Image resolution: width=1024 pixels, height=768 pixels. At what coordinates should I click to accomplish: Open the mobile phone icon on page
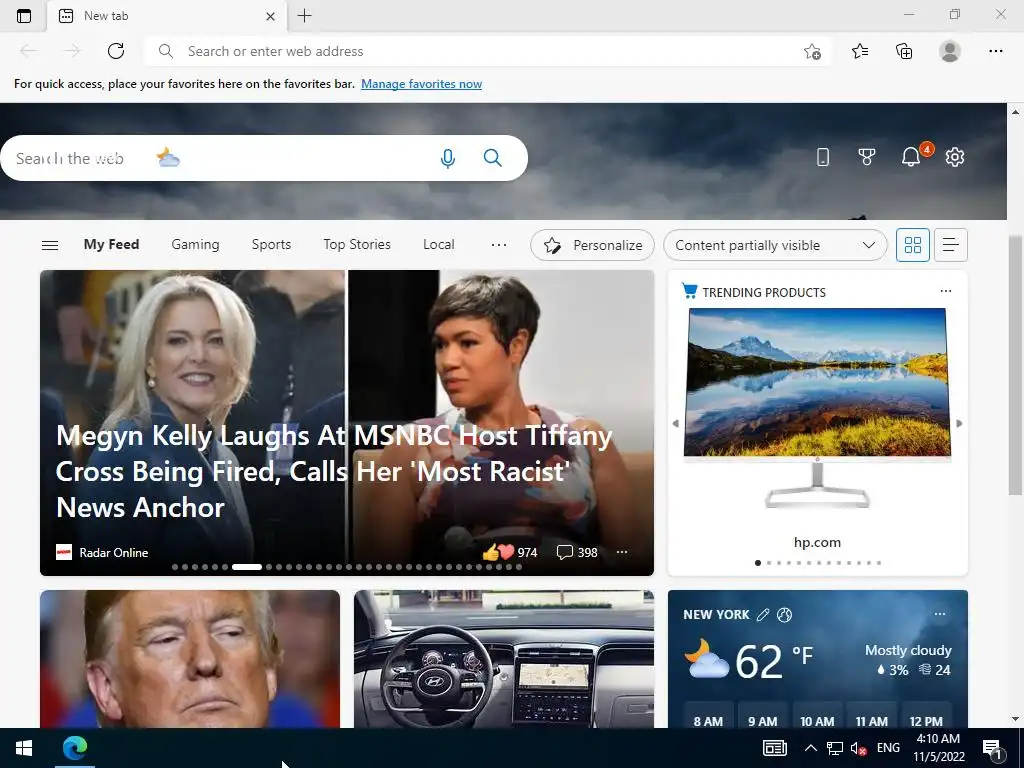823,157
